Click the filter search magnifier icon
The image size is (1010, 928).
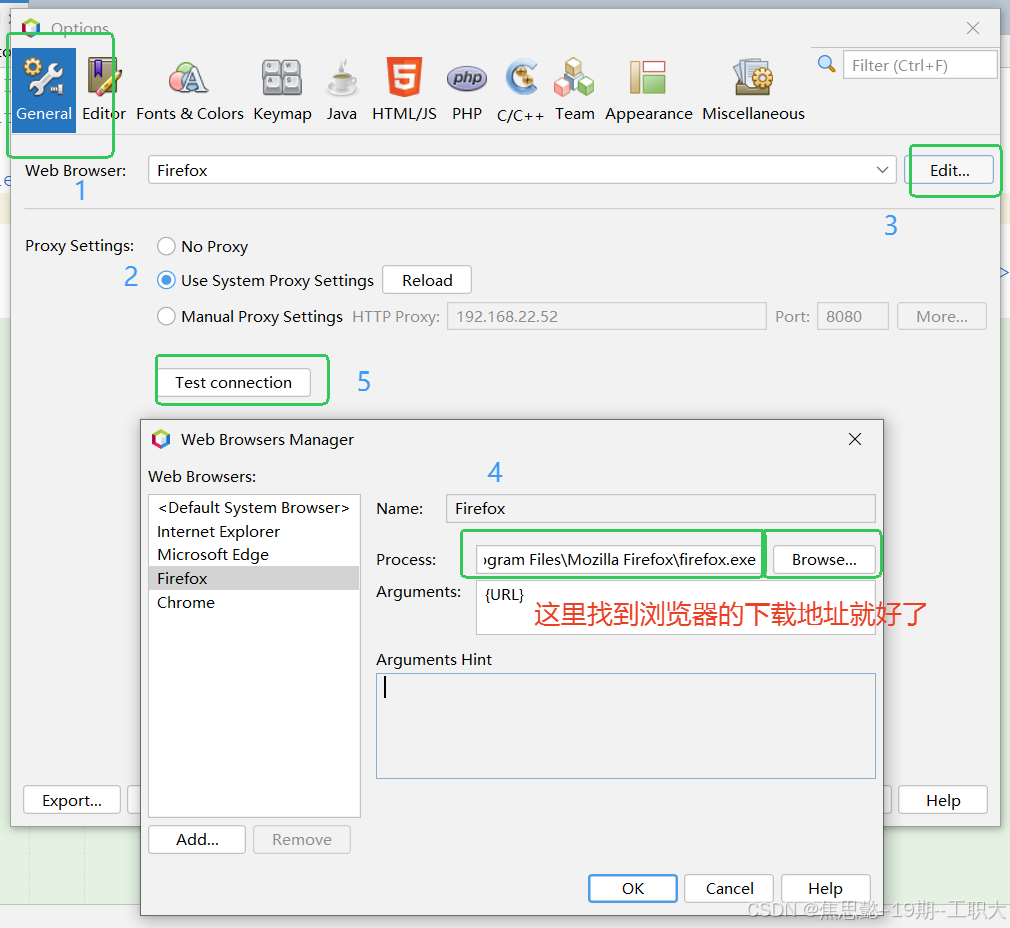tap(826, 64)
